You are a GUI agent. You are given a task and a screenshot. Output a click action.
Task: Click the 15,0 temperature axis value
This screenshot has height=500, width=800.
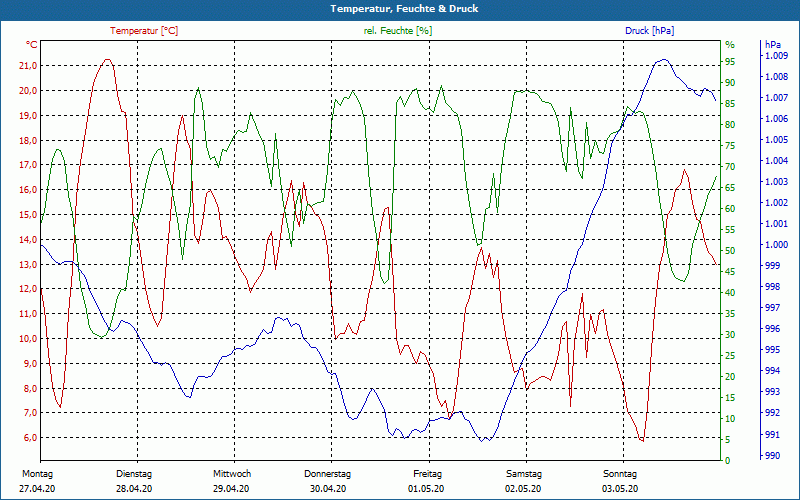[x=28, y=215]
